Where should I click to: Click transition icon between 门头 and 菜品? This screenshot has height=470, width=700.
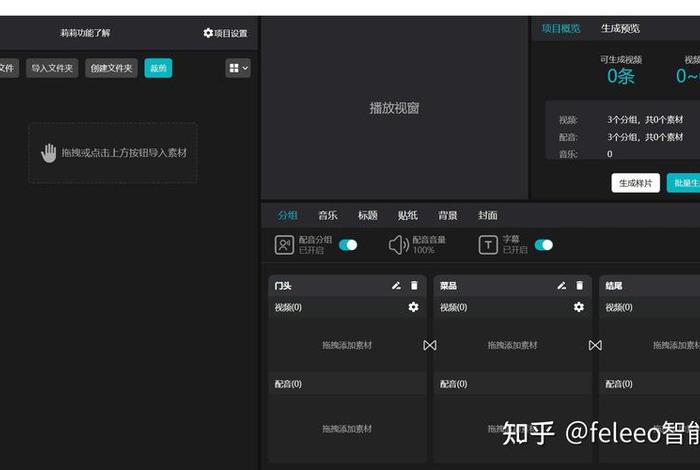[430, 345]
